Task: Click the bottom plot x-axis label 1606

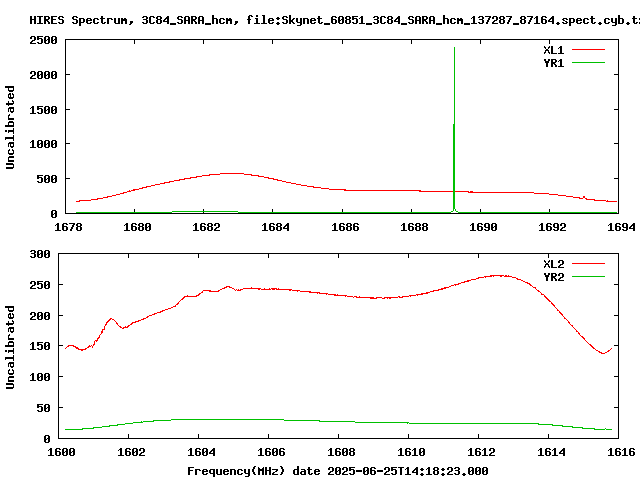Action: pos(271,452)
